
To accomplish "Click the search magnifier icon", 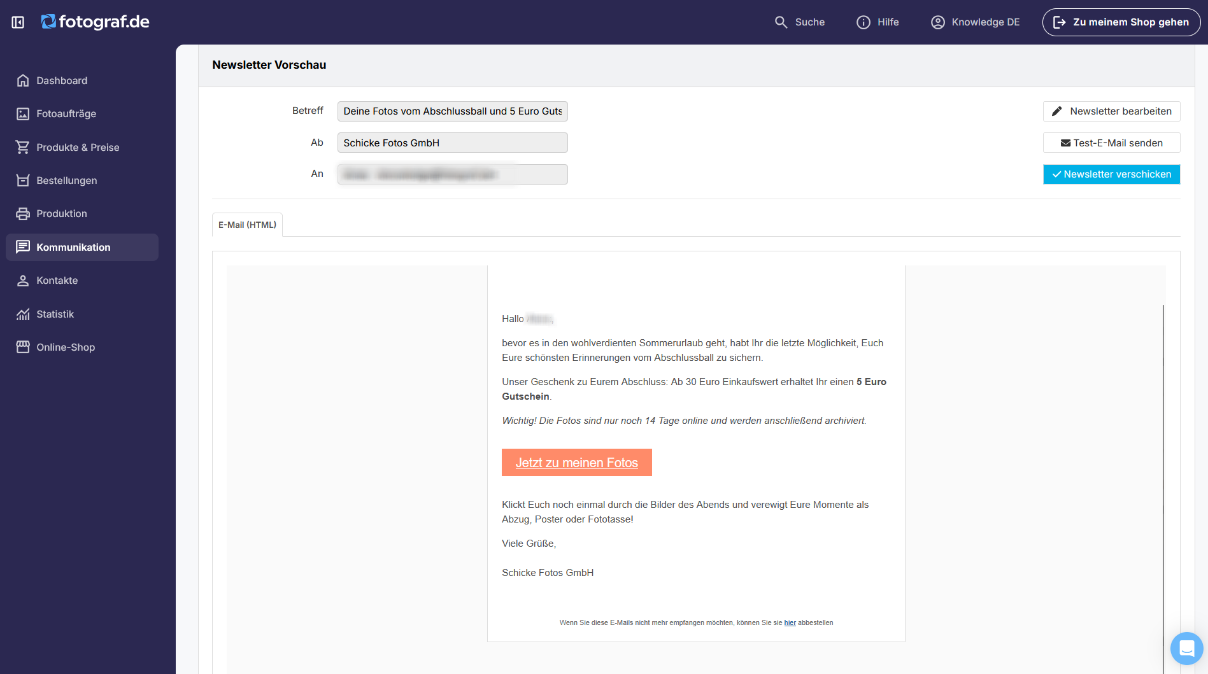I will click(781, 22).
